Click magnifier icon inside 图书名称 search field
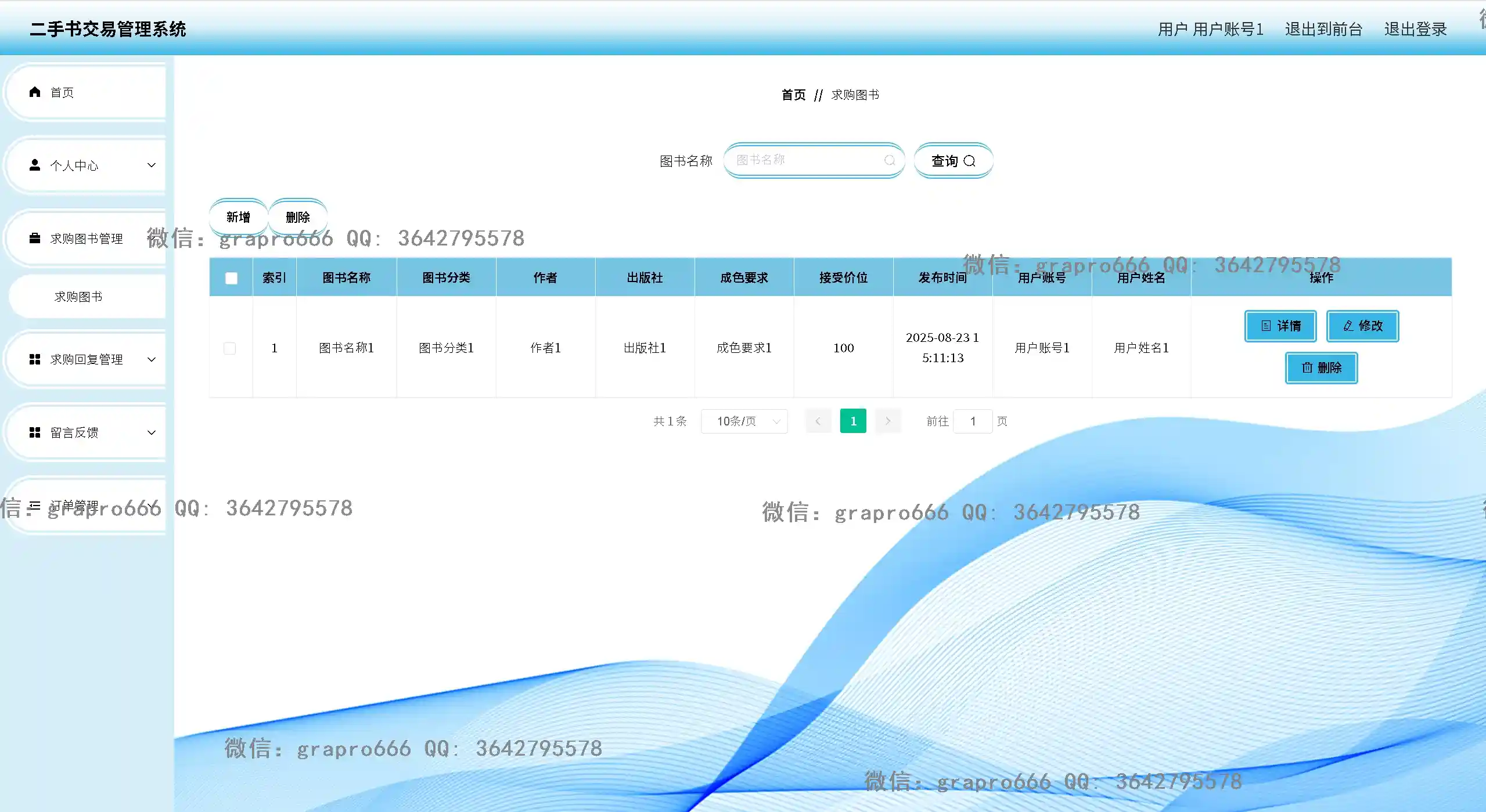The image size is (1486, 812). [889, 161]
